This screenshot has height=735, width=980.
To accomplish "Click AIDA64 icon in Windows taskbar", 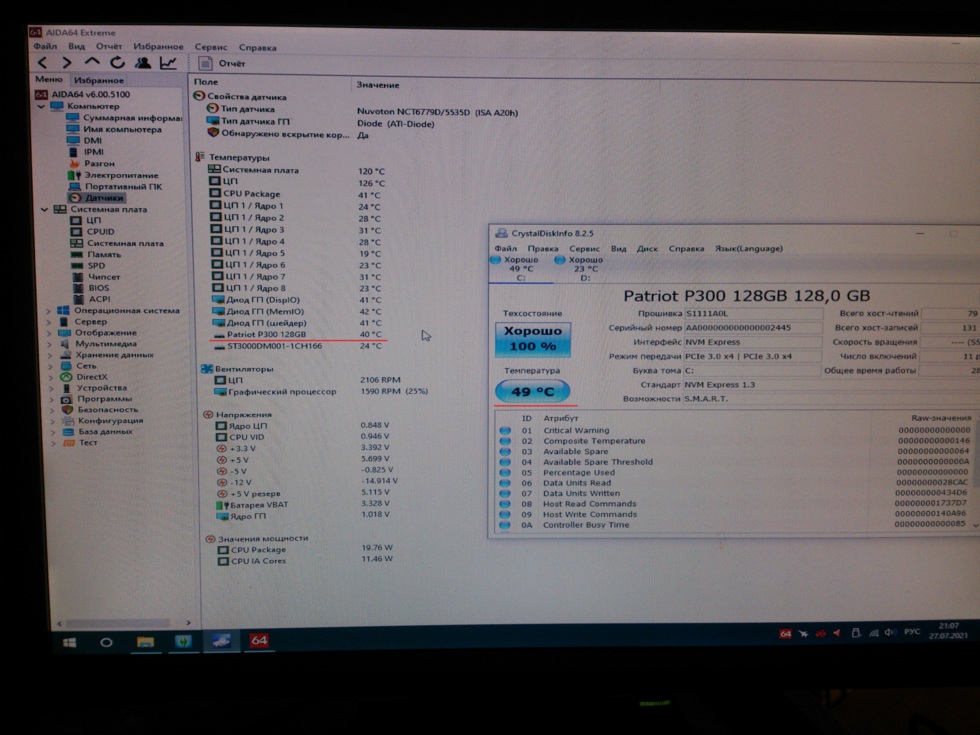I will coord(259,640).
